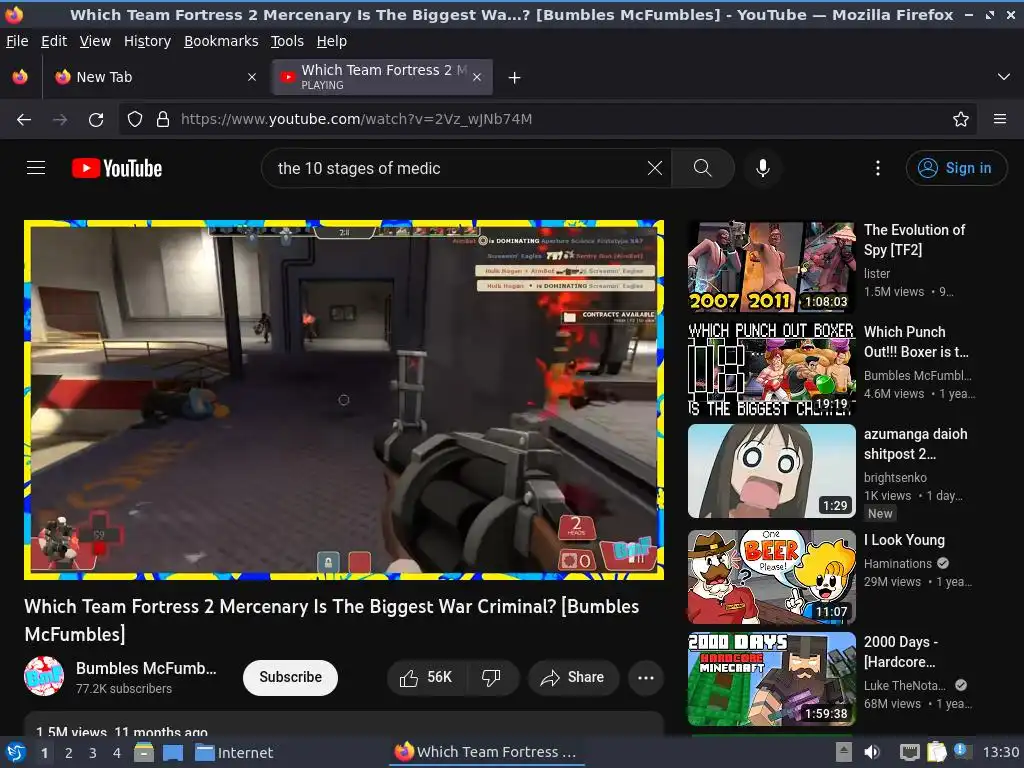
Task: Open the File menu
Action: pos(17,41)
